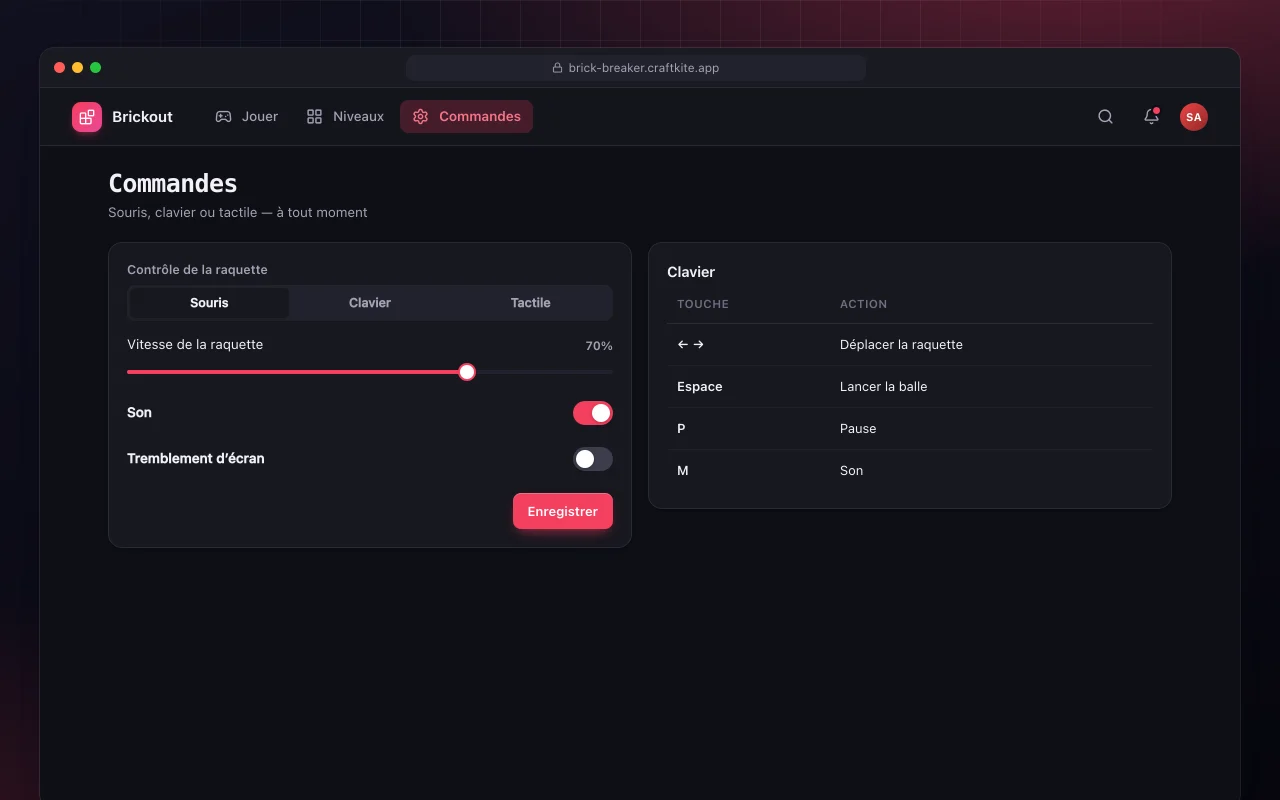Click the 'Lancer la balle' action text
Viewport: 1280px width, 800px height.
pyautogui.click(x=884, y=386)
